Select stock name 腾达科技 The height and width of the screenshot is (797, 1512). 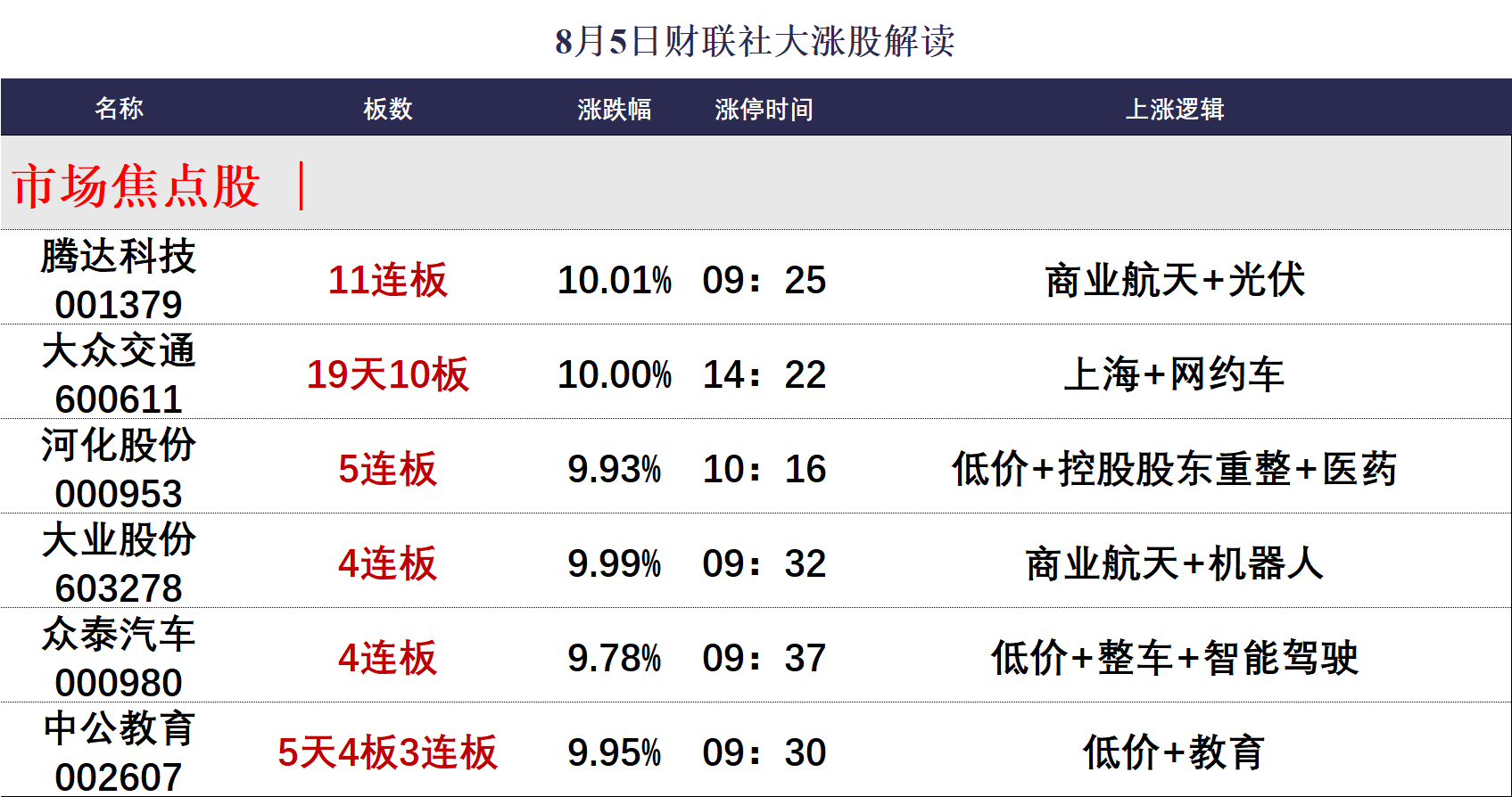coord(119,257)
